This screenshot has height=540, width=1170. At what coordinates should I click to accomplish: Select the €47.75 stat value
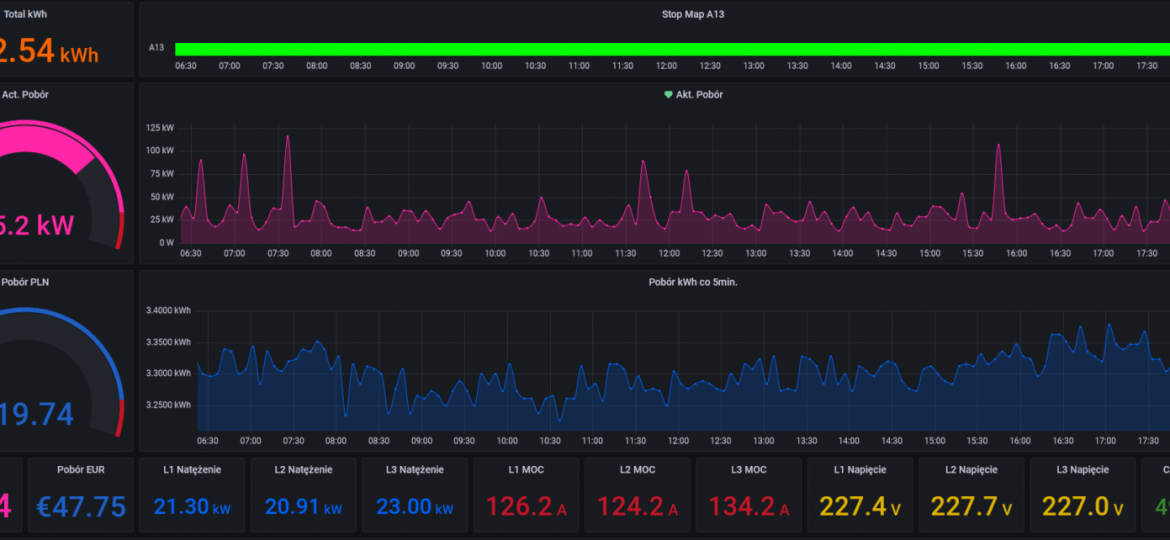[82, 506]
